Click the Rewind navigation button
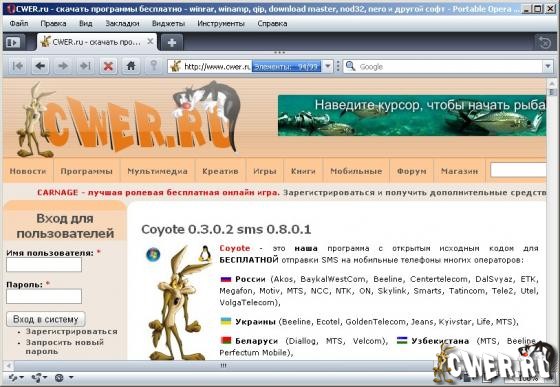The width and height of the screenshot is (560, 387). click(18, 66)
